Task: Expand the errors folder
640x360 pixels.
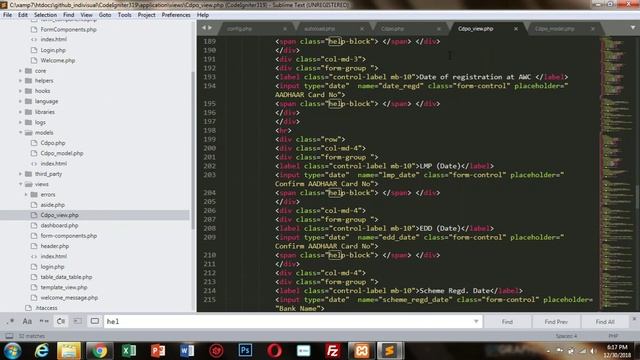Action: coord(26,195)
